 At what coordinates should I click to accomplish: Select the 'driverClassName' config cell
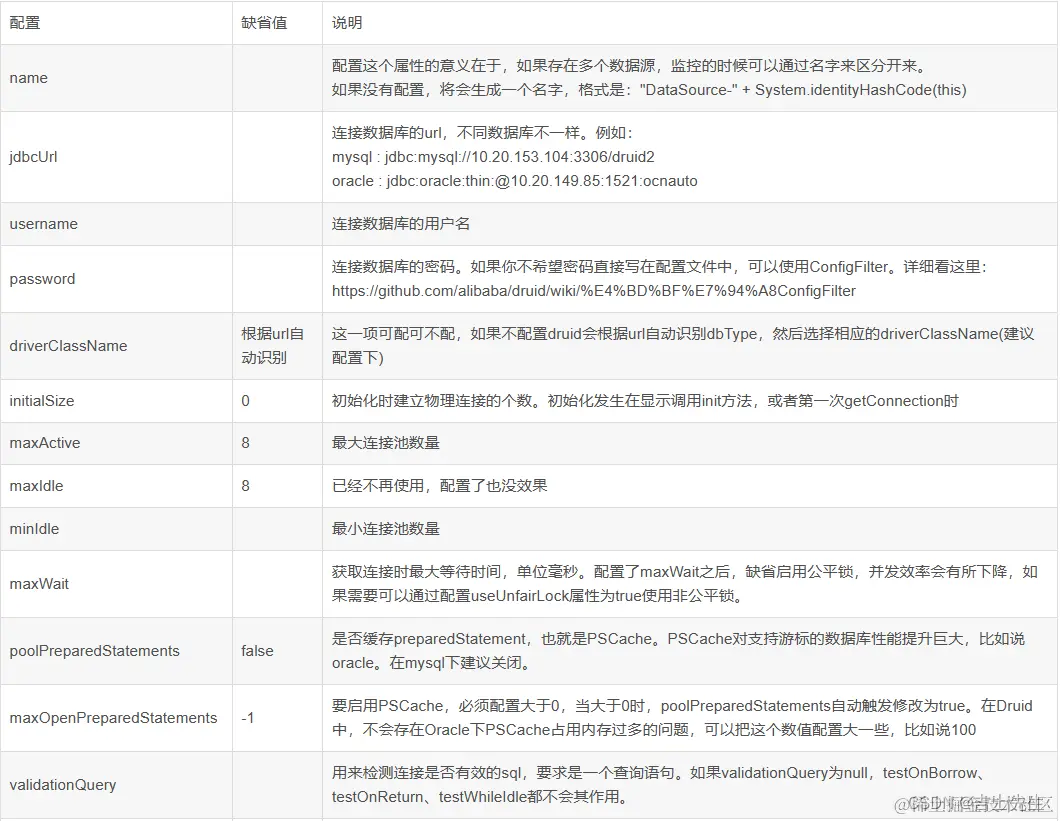tap(116, 346)
